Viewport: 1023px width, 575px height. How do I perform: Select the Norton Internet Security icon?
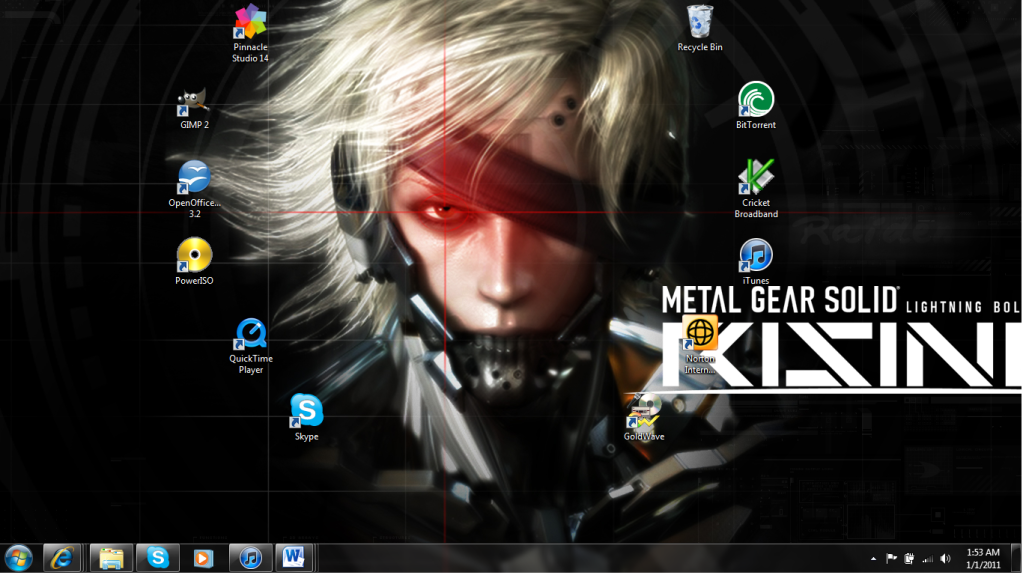[699, 345]
